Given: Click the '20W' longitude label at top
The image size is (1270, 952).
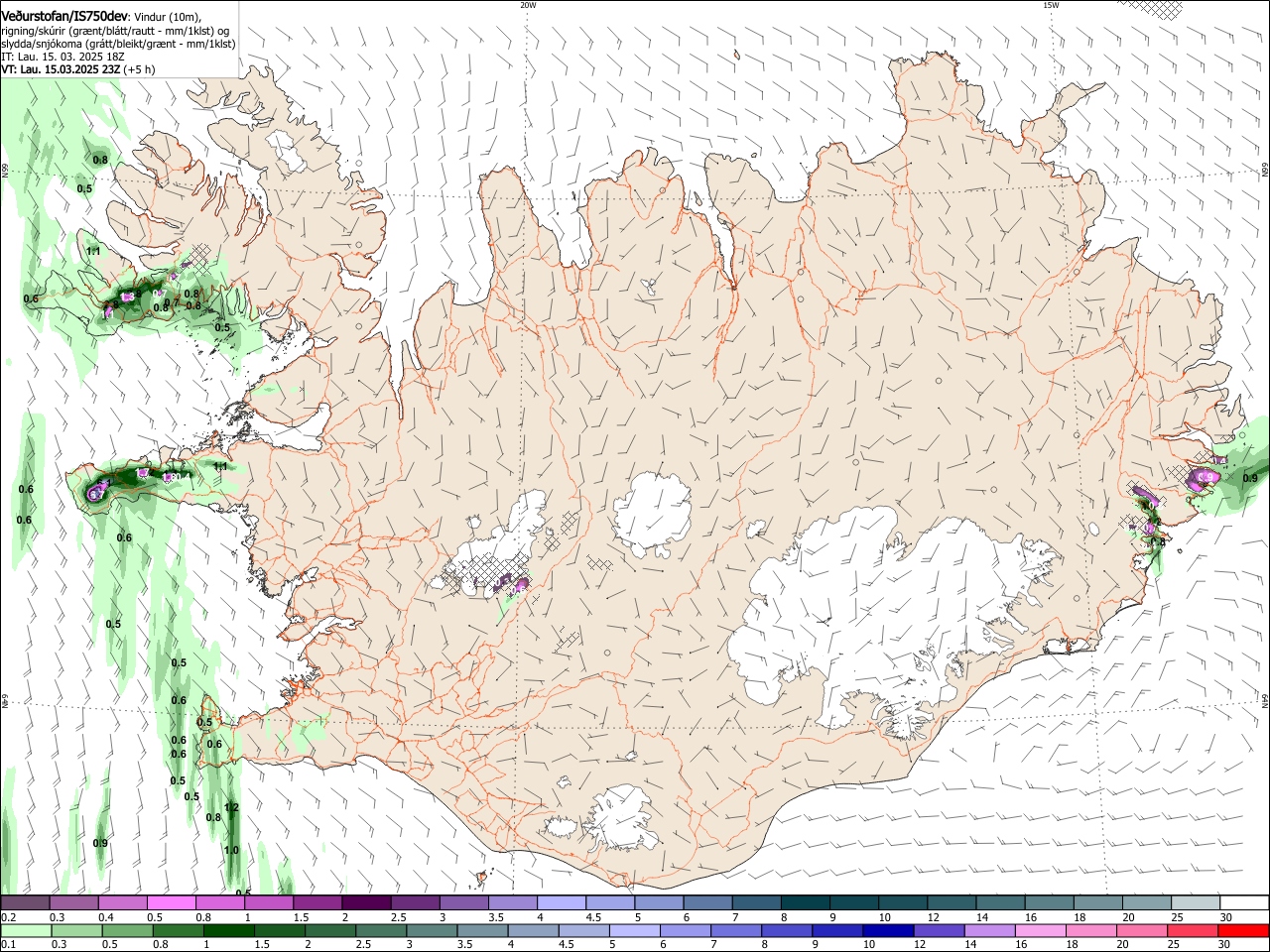Looking at the screenshot, I should (x=528, y=5).
